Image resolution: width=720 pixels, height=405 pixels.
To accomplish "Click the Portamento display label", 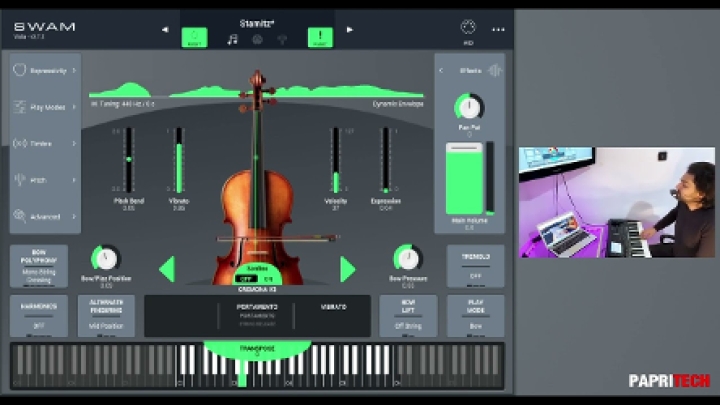I will [257, 307].
